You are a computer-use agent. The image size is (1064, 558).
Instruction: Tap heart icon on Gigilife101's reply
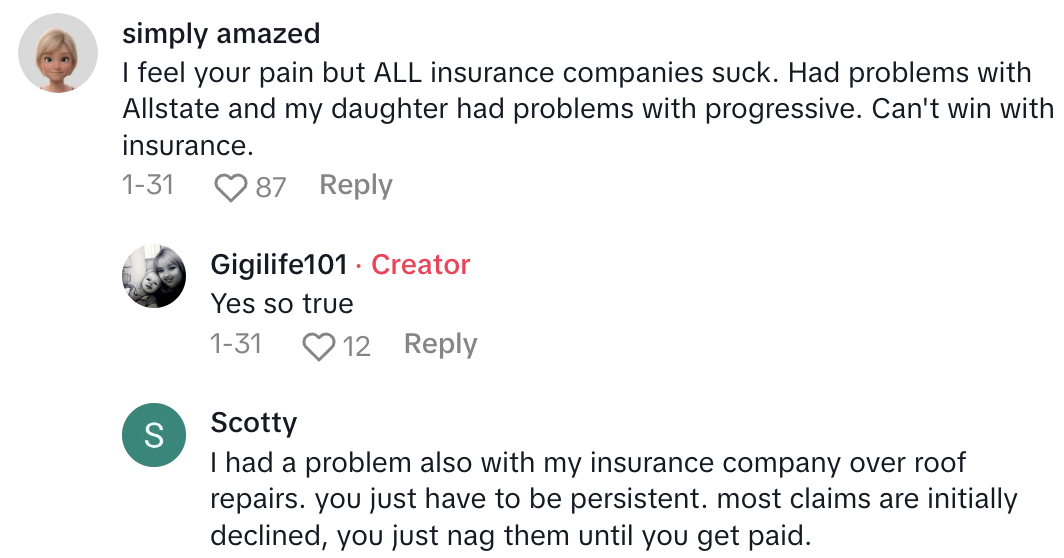click(318, 346)
